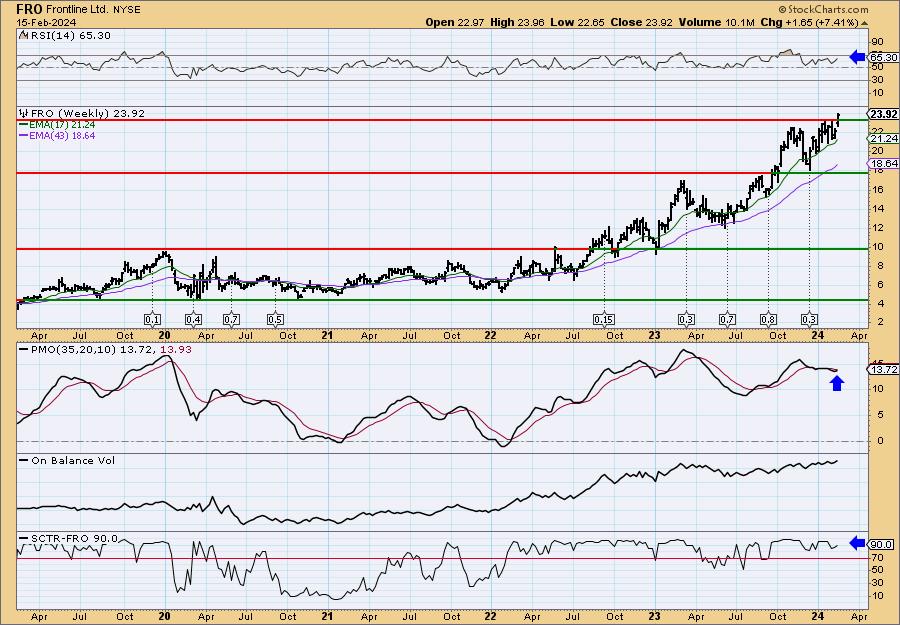Click the RSI area icon beside RSI(14)
Screen dimensions: 900x625
point(23,36)
